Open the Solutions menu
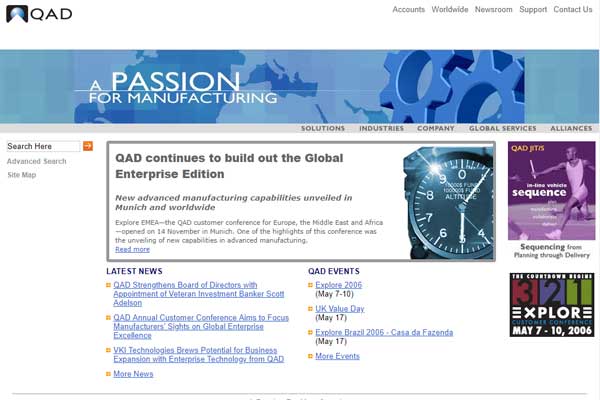 pos(323,128)
